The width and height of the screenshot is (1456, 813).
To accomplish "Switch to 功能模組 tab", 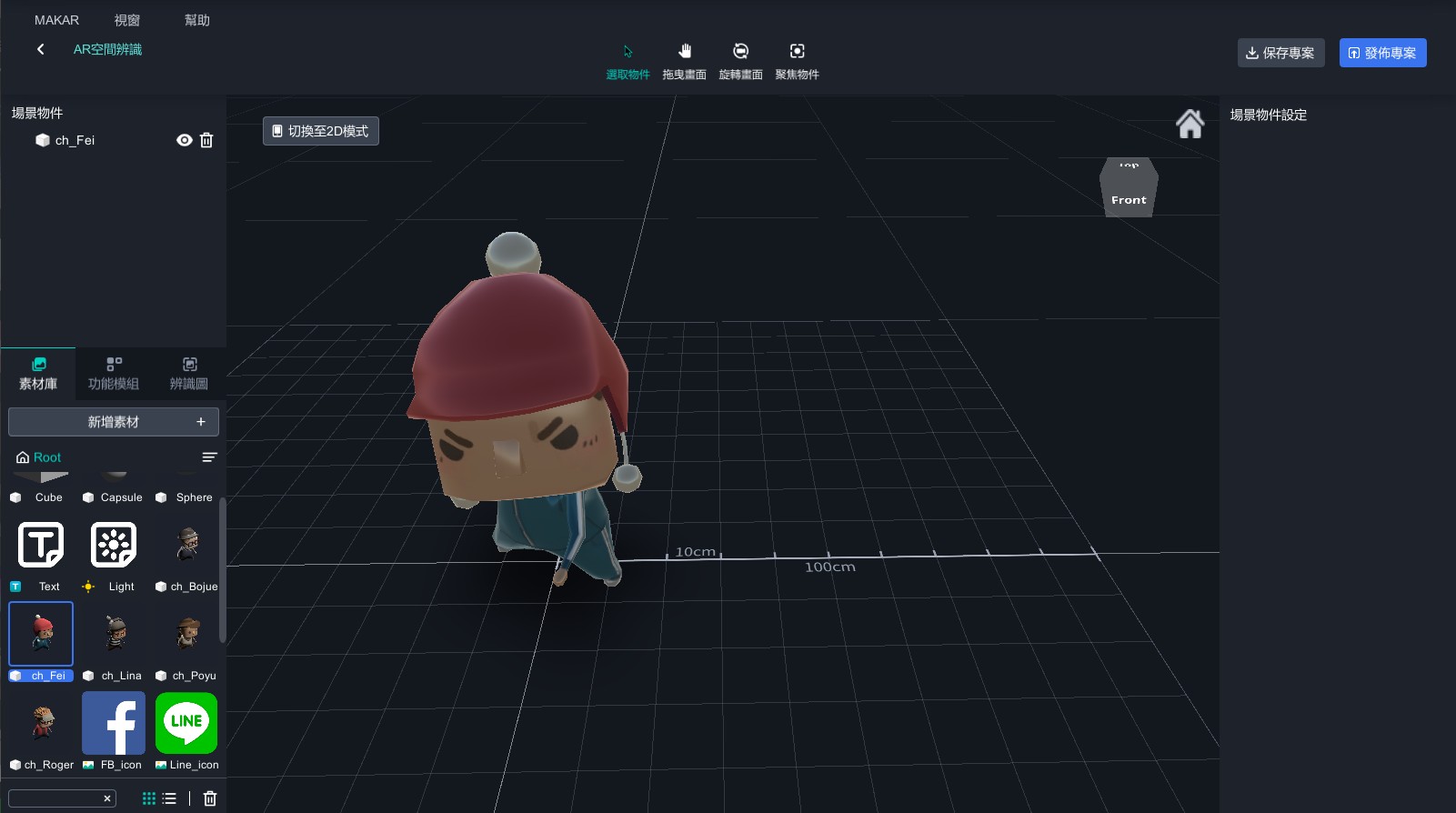I will (114, 374).
